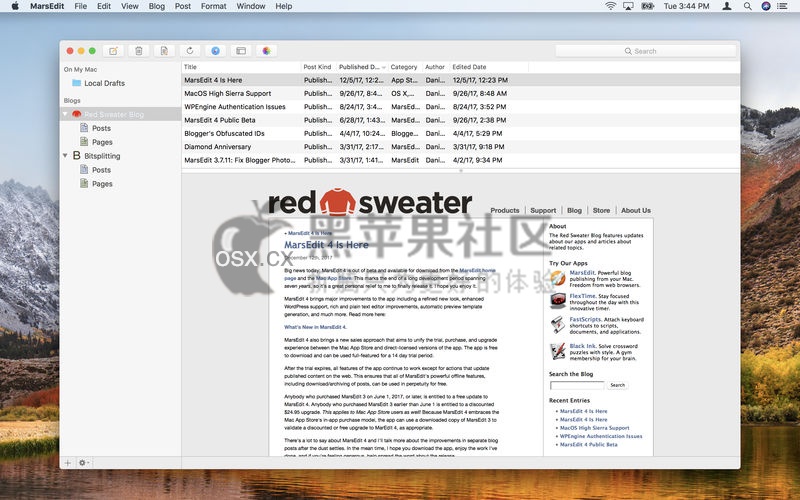Click the Refresh toolbar icon

click(190, 51)
